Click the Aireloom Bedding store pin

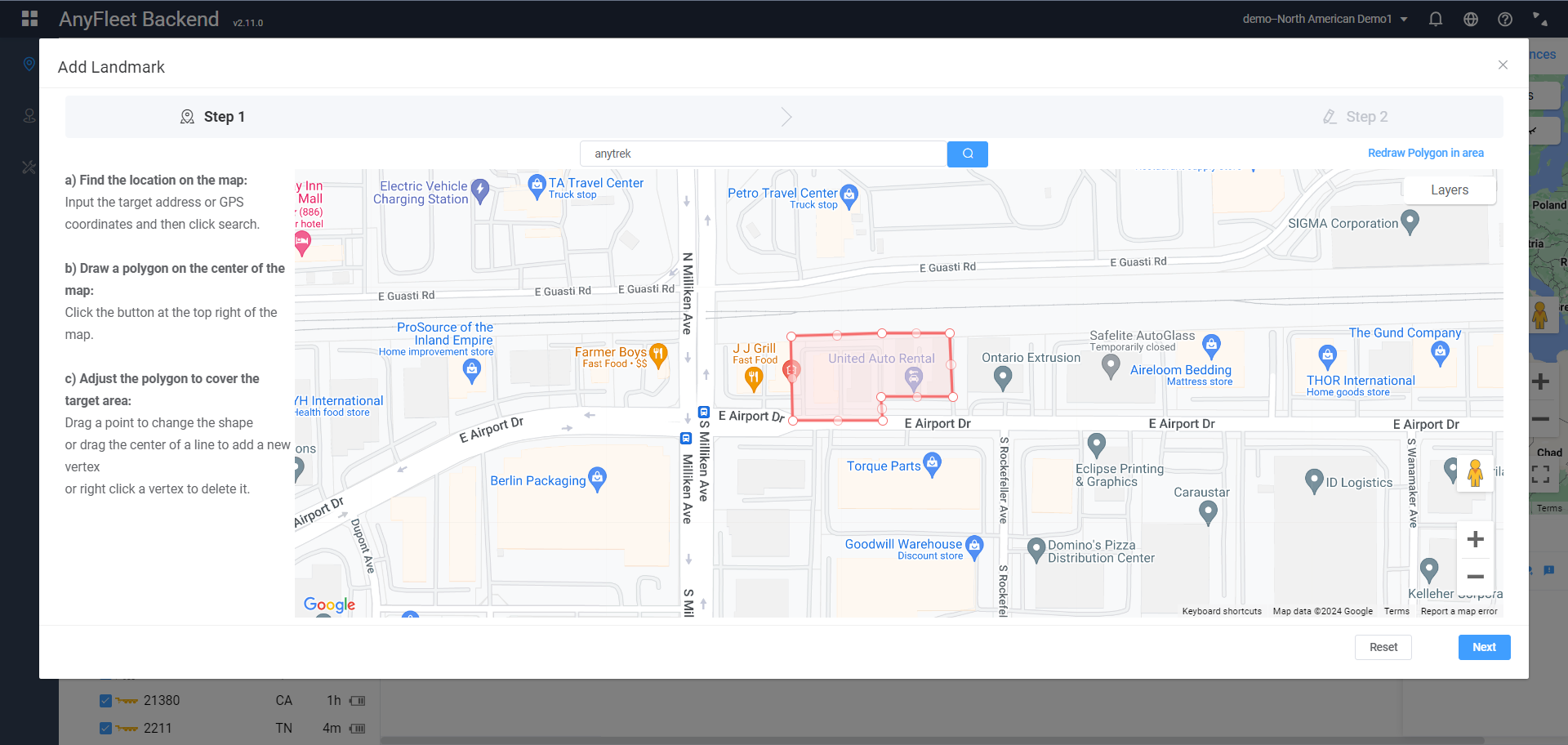1212,346
